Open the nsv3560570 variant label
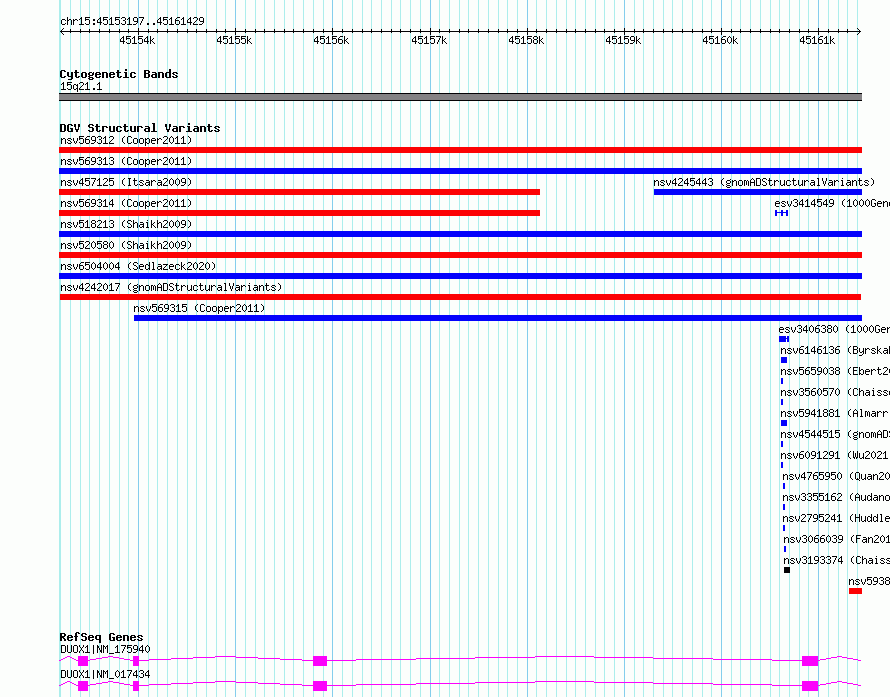The image size is (890, 697). pyautogui.click(x=835, y=392)
